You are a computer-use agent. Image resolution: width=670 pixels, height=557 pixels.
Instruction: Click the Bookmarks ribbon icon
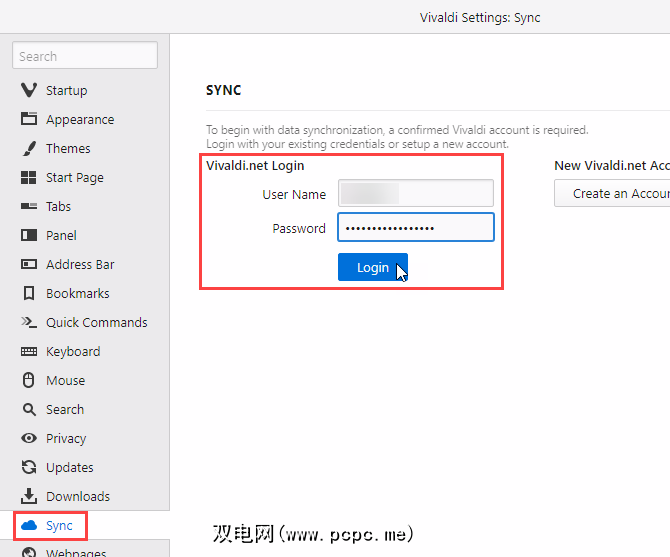point(29,293)
